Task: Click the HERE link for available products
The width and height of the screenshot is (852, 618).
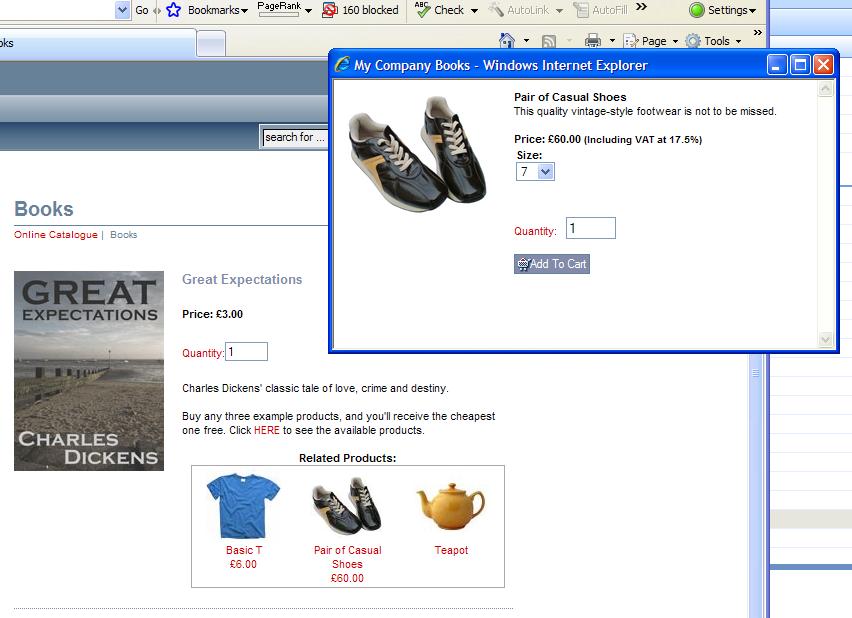Action: [x=266, y=431]
